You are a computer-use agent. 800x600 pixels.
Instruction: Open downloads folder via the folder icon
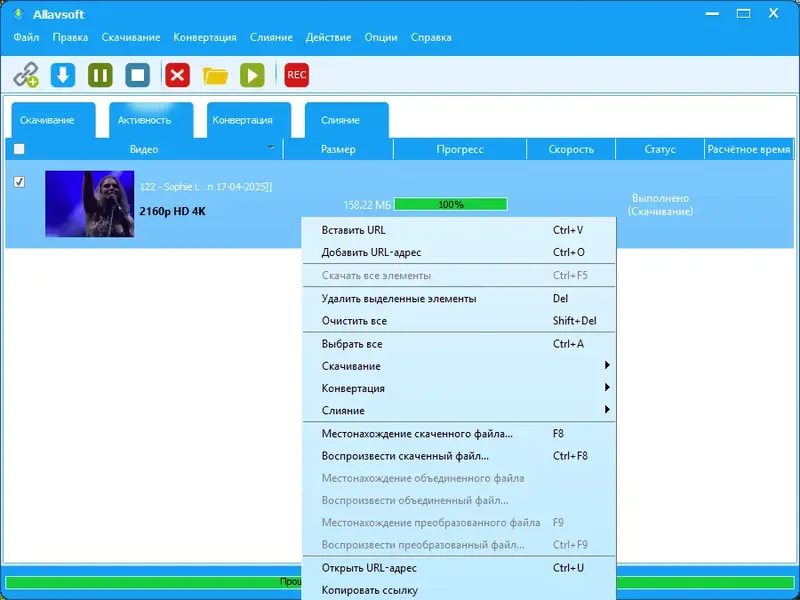click(x=214, y=74)
